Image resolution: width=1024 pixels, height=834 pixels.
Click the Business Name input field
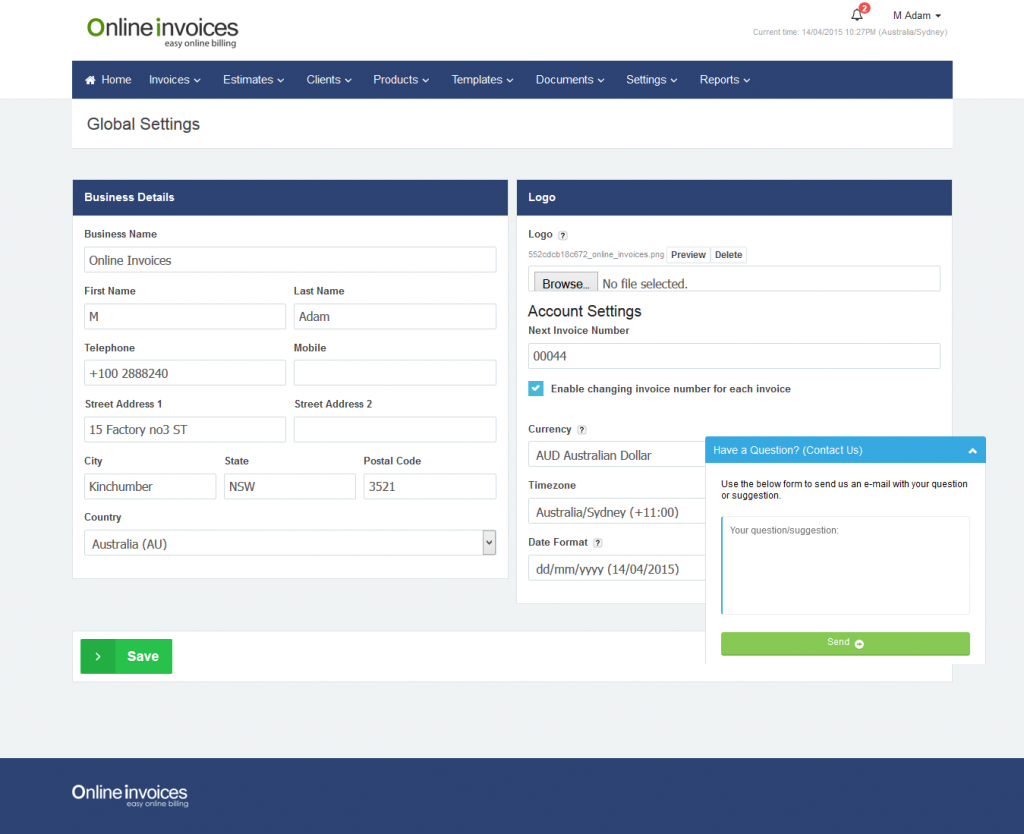point(290,260)
